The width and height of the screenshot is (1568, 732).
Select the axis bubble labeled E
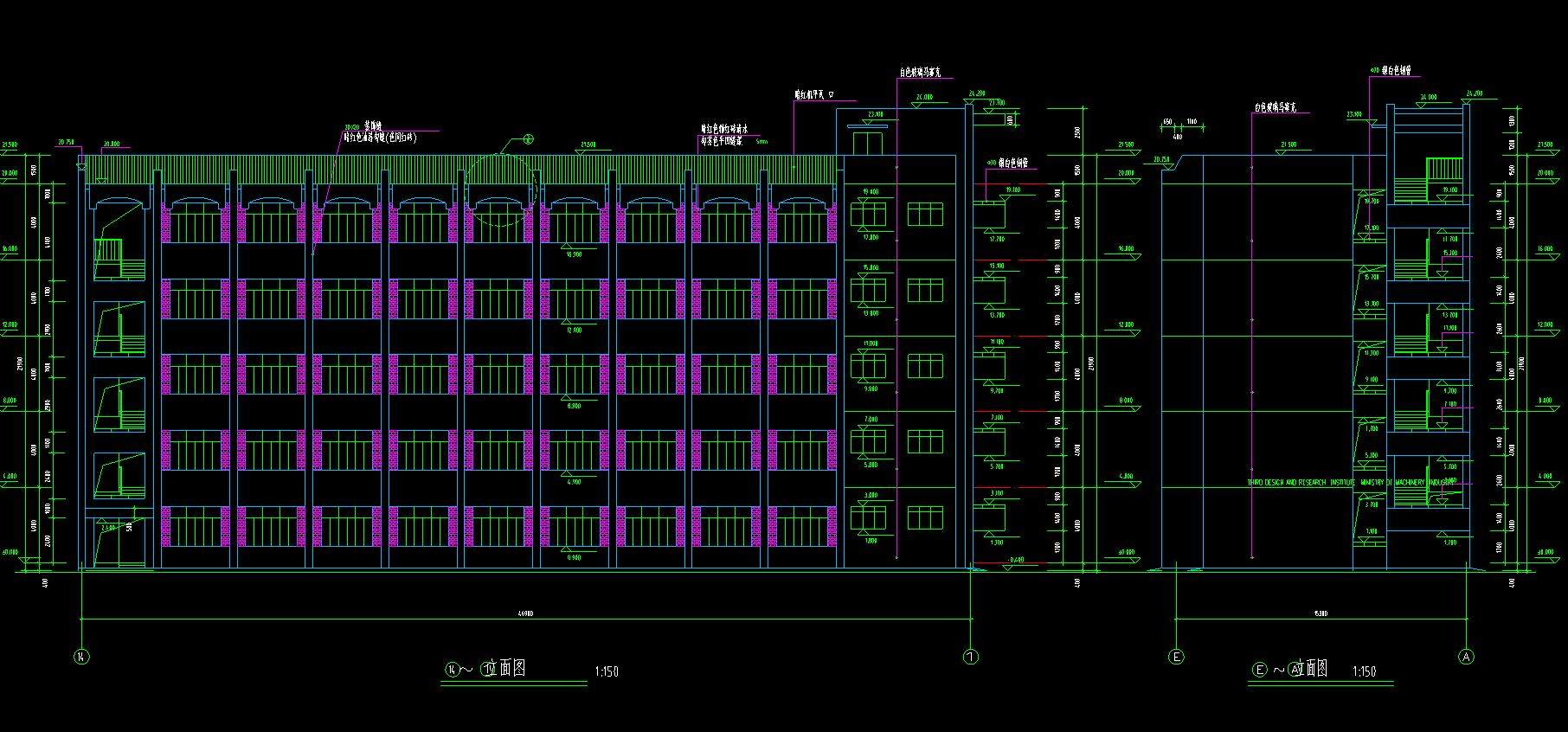click(1176, 657)
